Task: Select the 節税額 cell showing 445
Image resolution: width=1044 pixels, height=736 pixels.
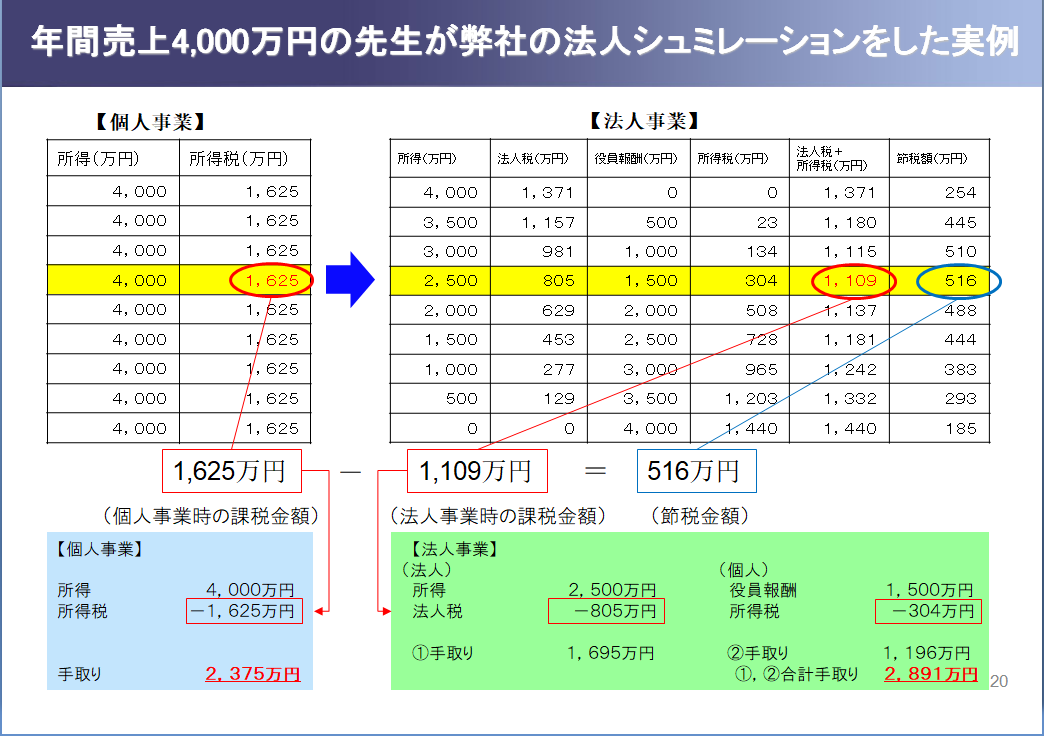Action: pos(939,222)
